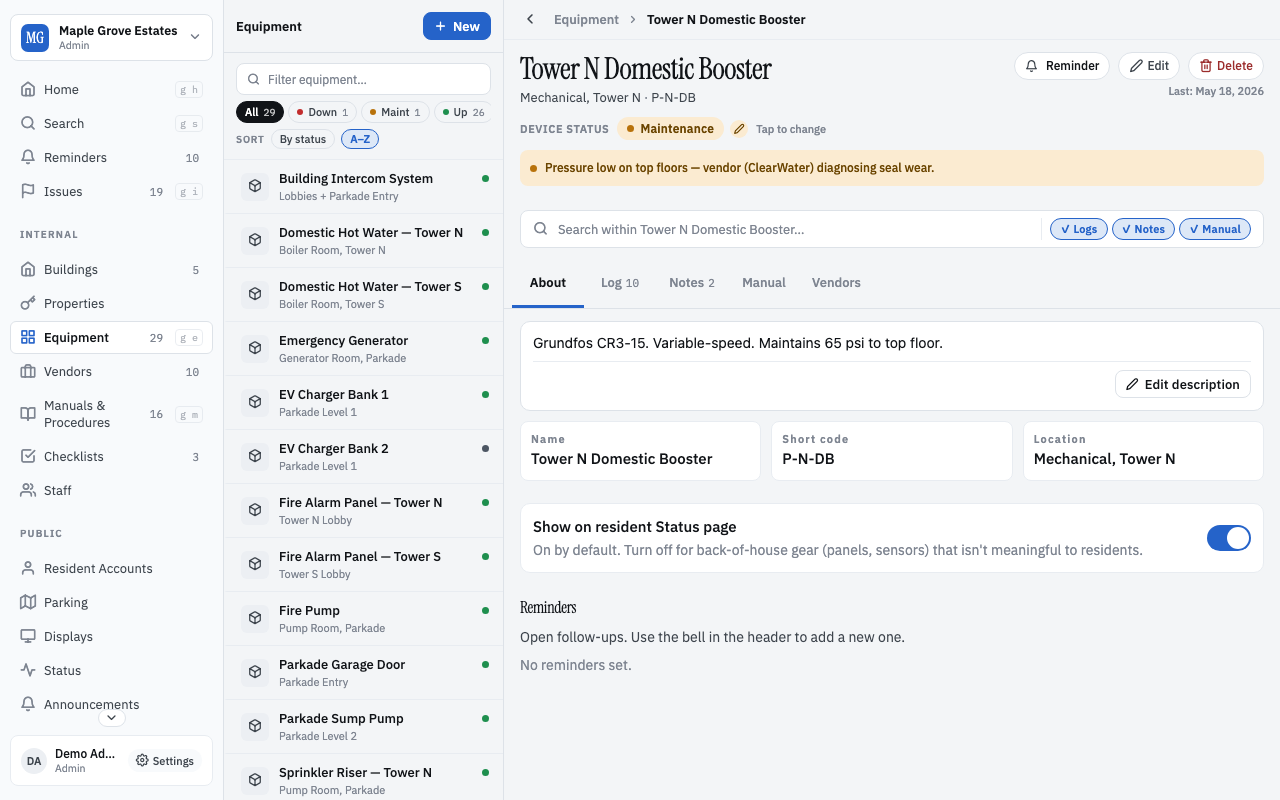The image size is (1280, 800).
Task: Click the Maintenance status color badge
Action: (x=670, y=129)
